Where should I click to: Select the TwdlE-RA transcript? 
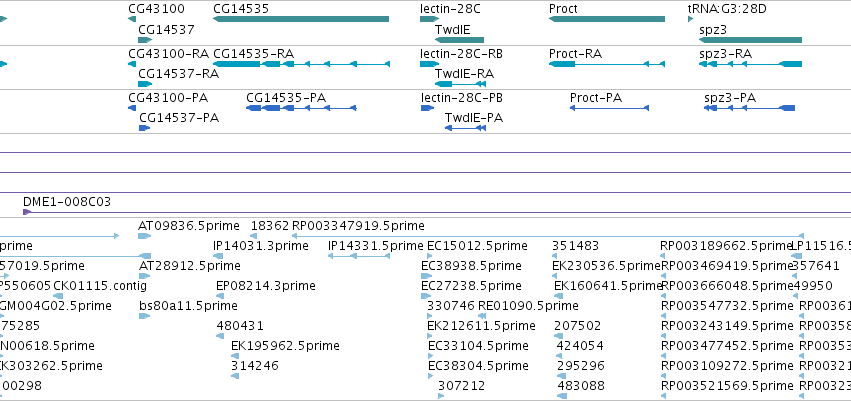point(460,84)
